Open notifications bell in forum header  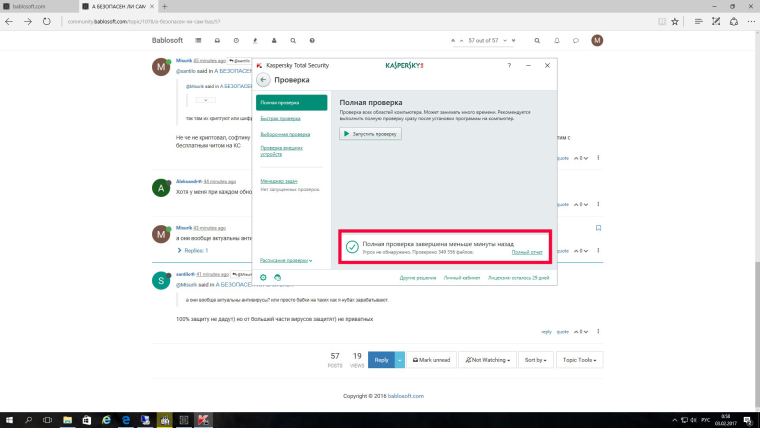(557, 41)
